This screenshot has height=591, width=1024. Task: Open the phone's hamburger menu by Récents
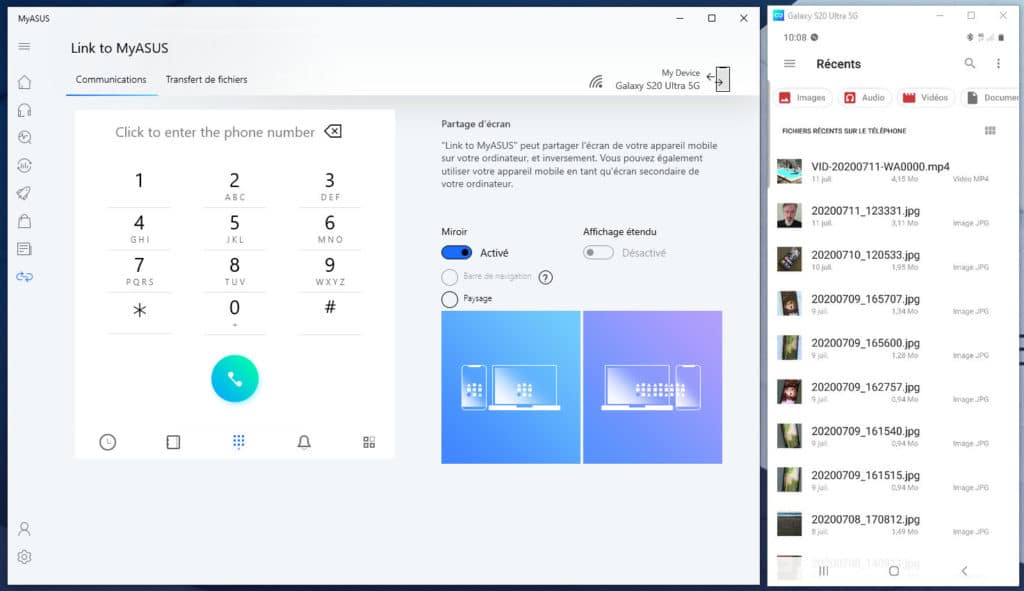point(790,63)
